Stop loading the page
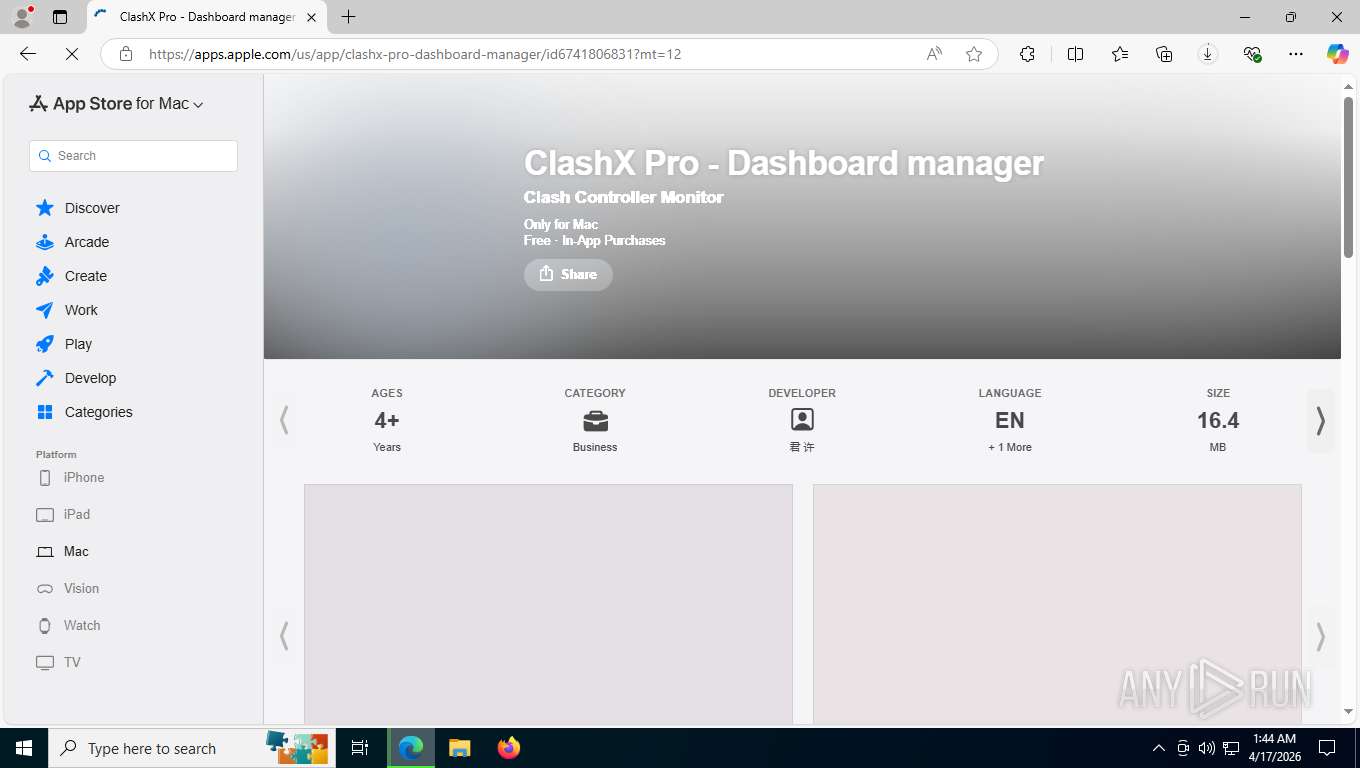This screenshot has height=768, width=1360. pos(72,54)
